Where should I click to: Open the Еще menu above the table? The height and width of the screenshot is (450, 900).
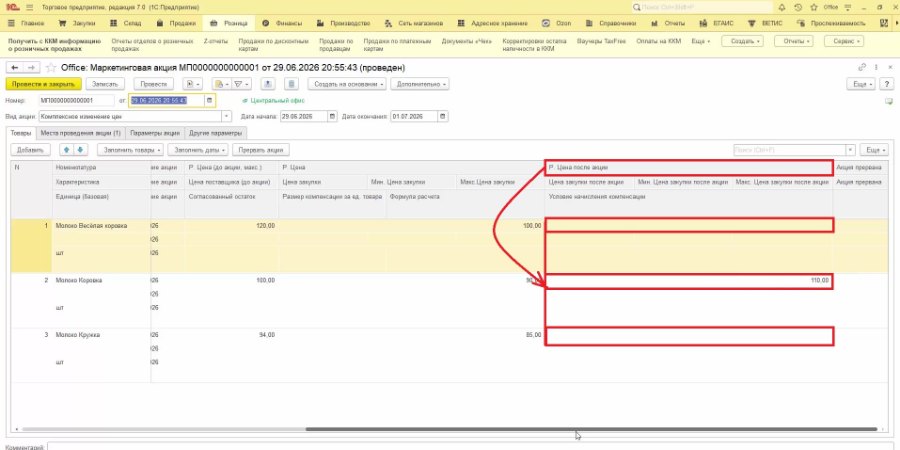874,150
